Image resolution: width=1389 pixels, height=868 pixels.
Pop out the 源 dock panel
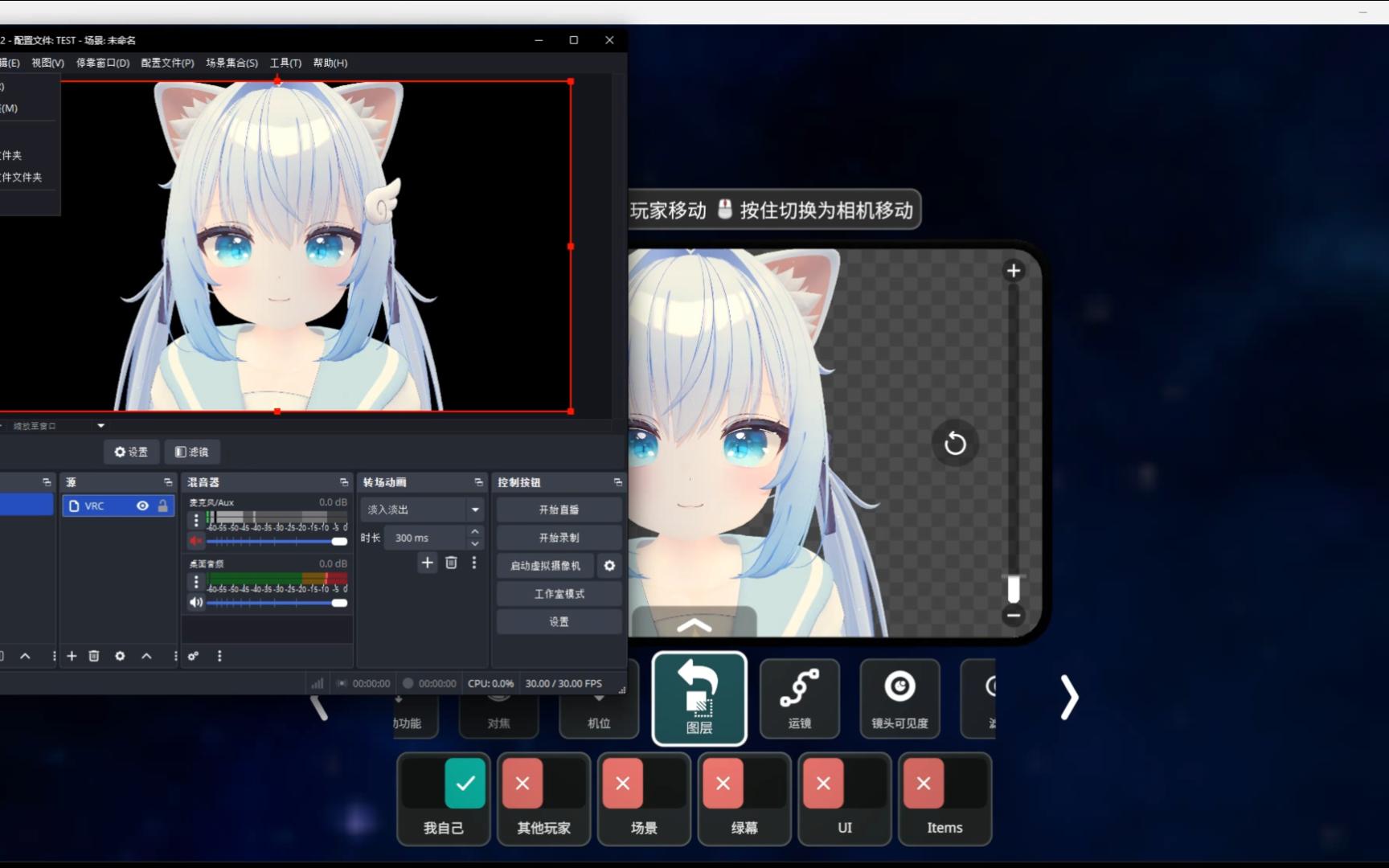[x=168, y=482]
